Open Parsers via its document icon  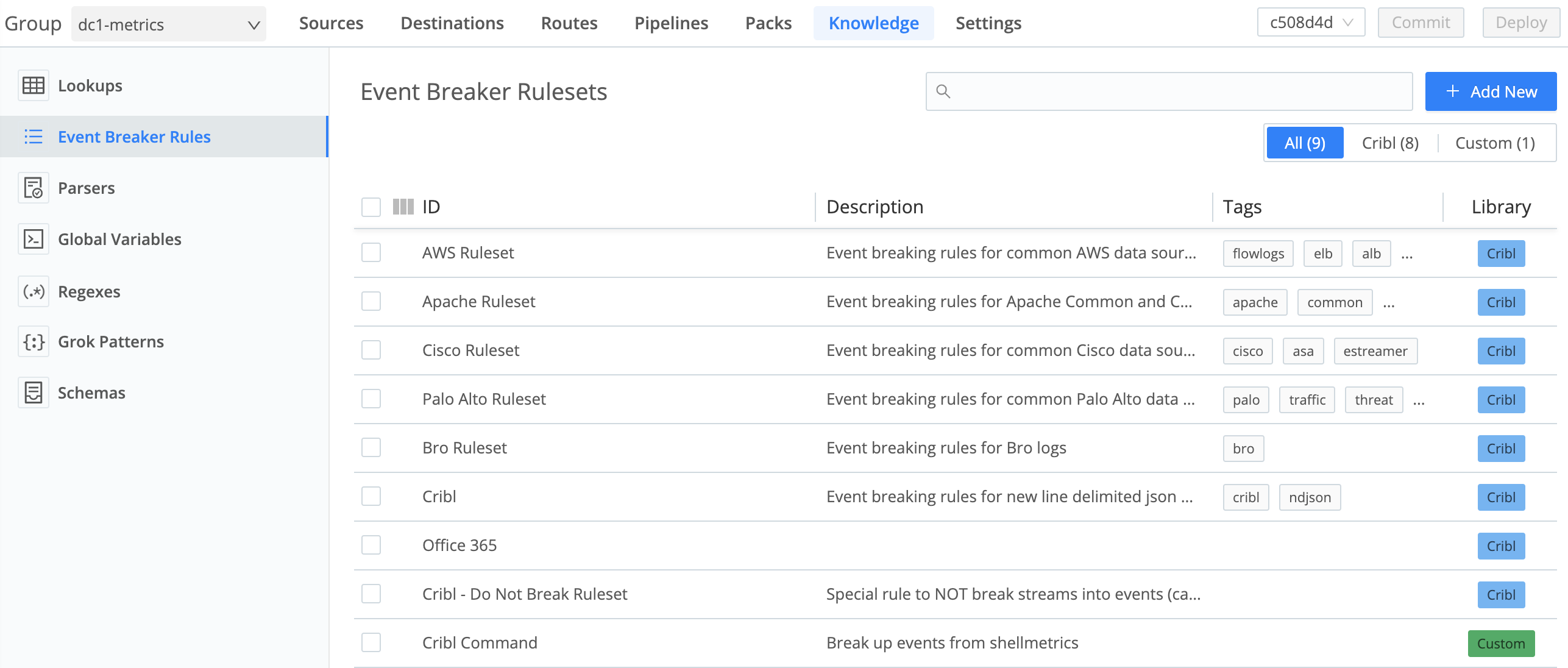coord(34,188)
